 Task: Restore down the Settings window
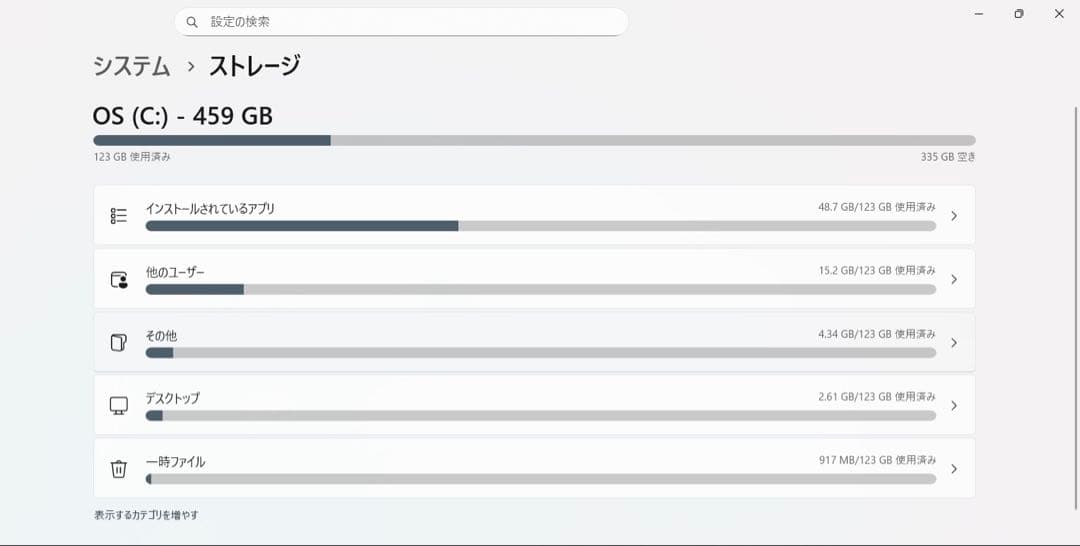point(1019,14)
